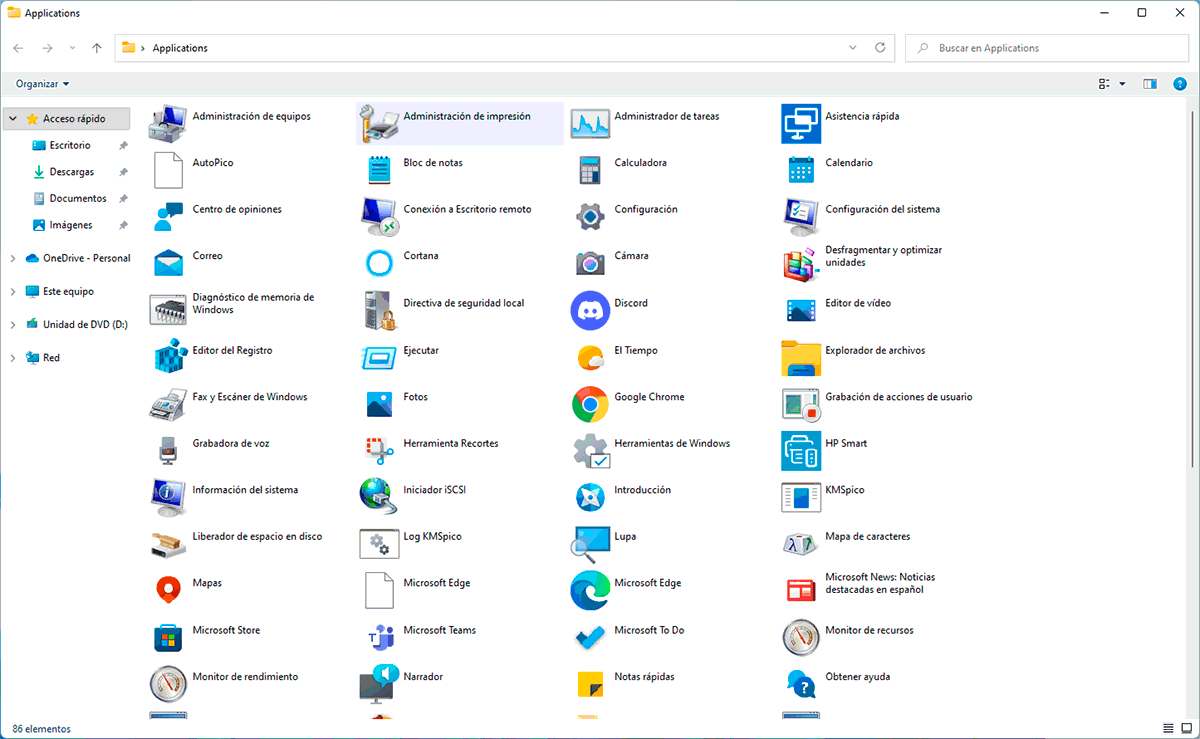1200x739 pixels.
Task: Select the Fotos icon
Action: click(x=379, y=404)
